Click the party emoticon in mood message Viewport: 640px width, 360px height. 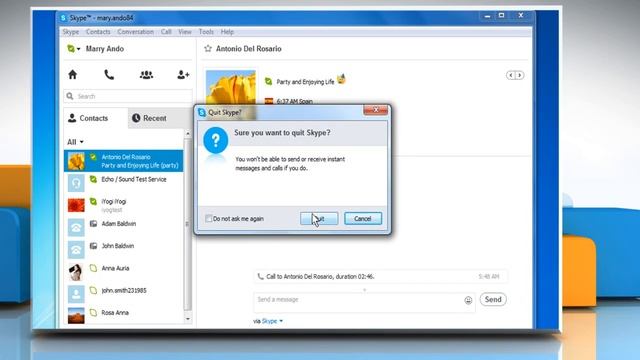click(341, 79)
